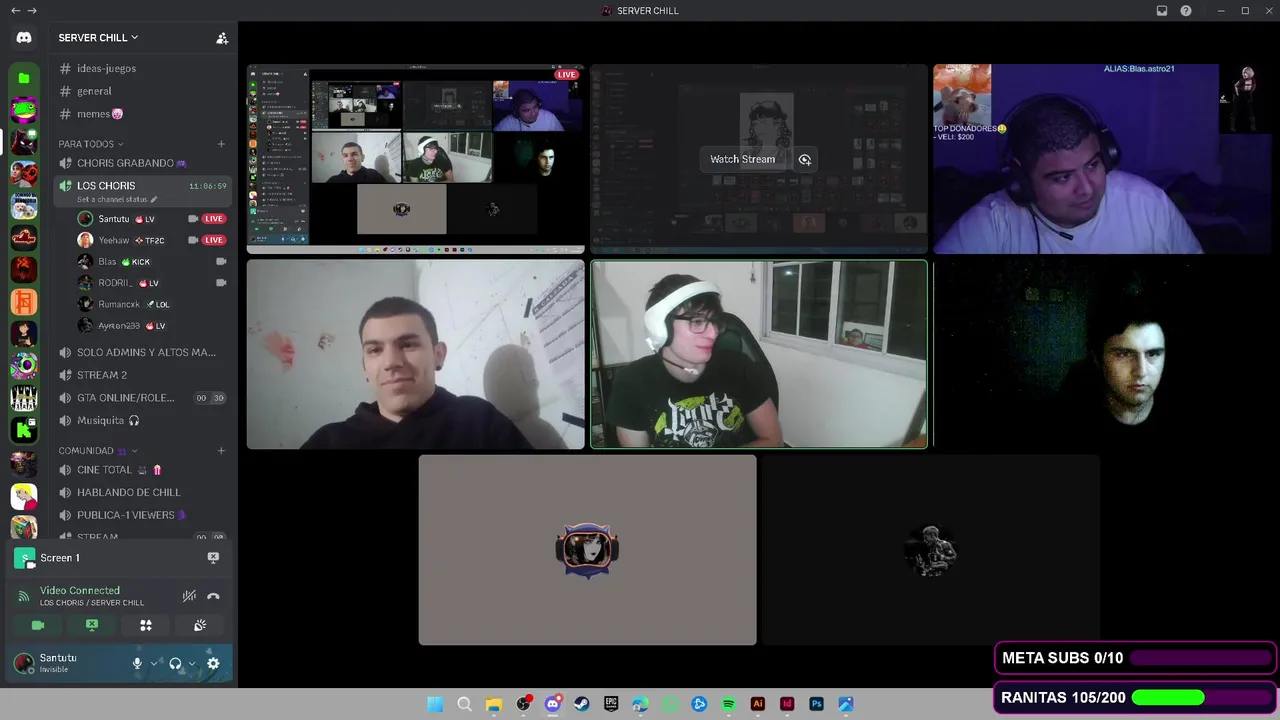Set a channel status link
The height and width of the screenshot is (720, 1280).
point(117,199)
